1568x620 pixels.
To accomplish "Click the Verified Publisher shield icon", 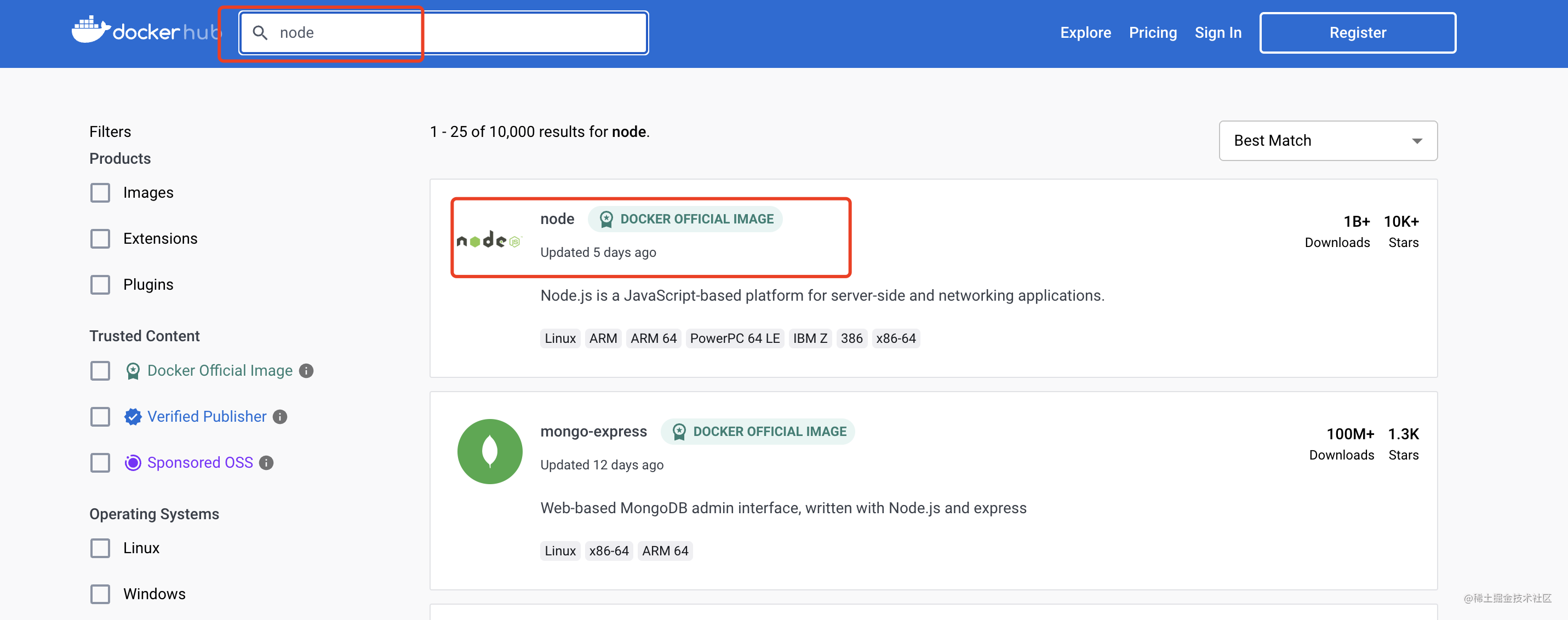I will [x=133, y=416].
